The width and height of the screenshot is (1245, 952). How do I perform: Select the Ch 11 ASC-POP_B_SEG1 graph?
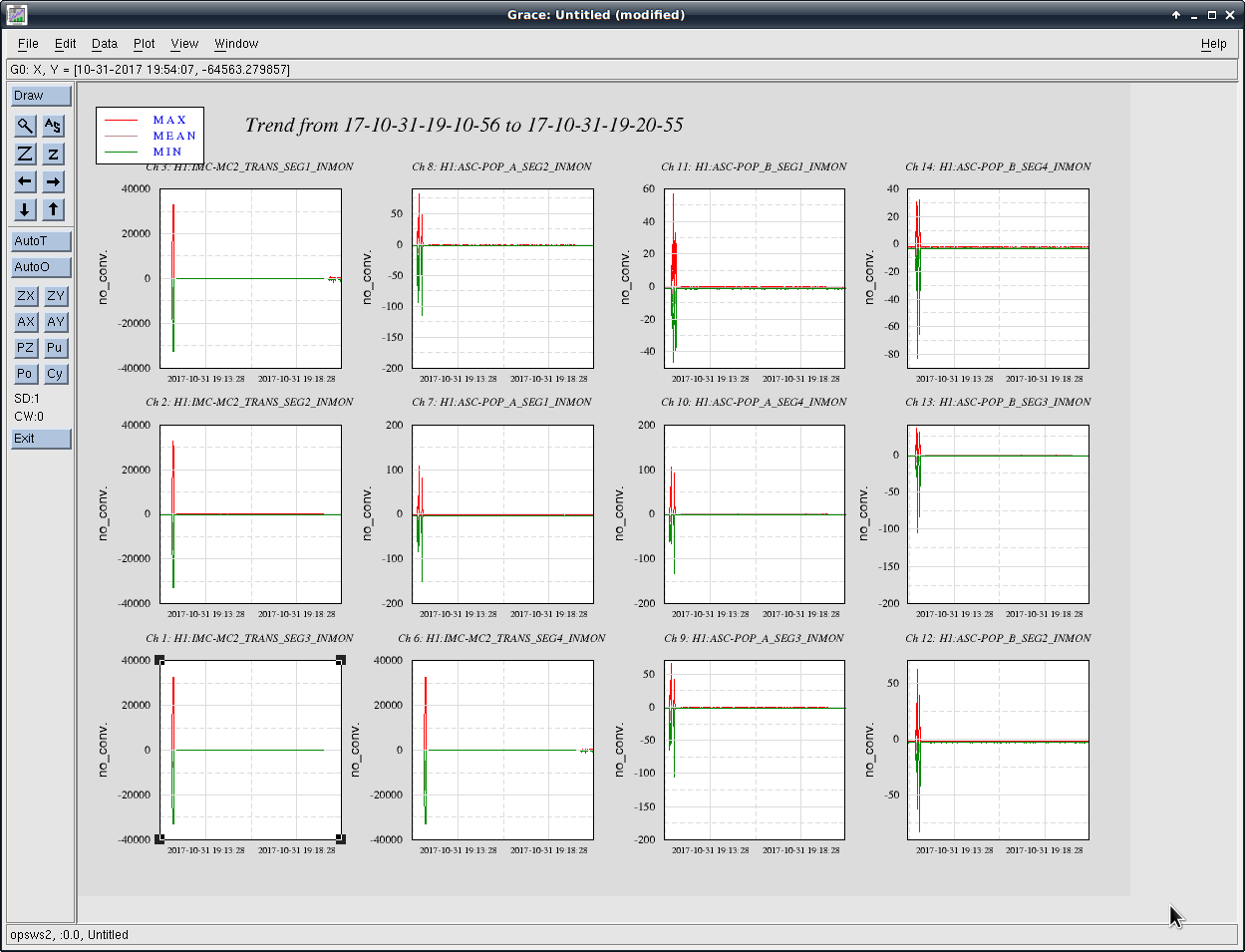[755, 278]
